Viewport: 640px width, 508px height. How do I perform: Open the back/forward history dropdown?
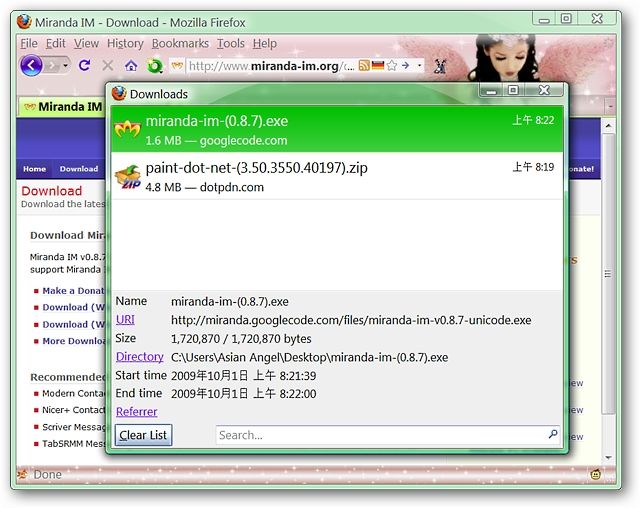(x=65, y=65)
